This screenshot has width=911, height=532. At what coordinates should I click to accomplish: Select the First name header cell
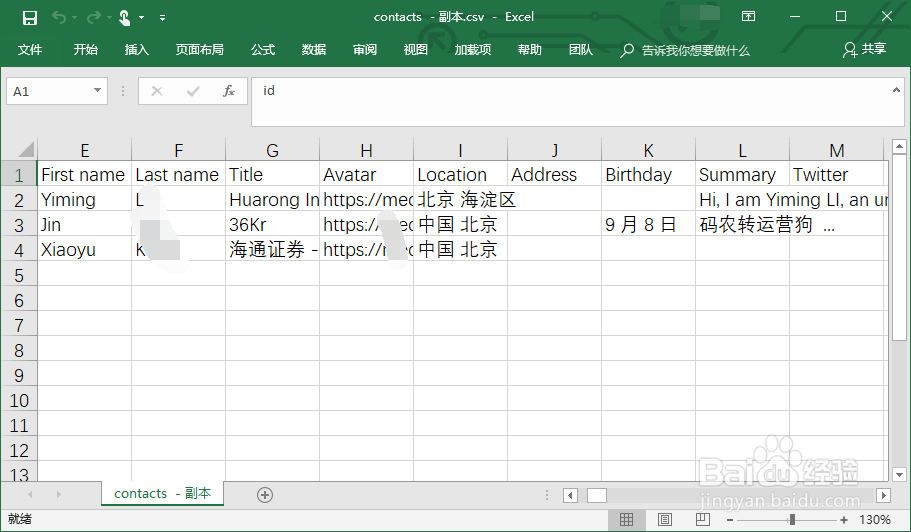(85, 174)
